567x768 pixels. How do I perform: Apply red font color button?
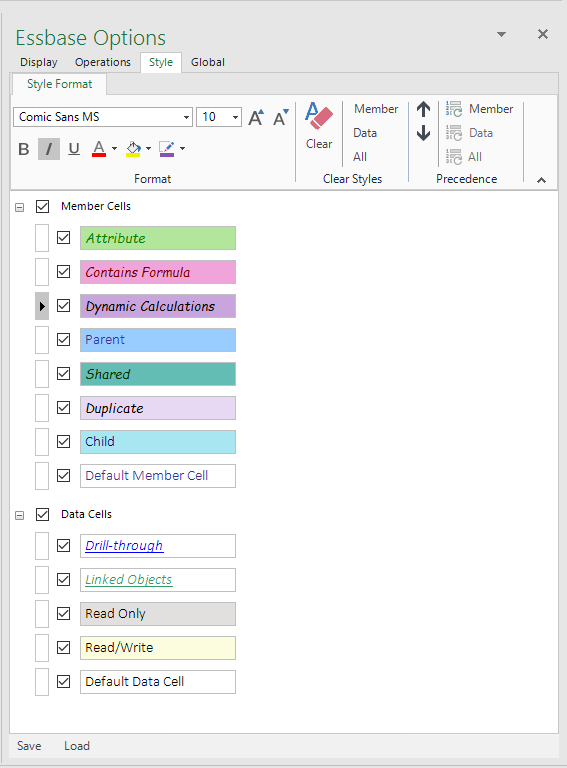point(99,149)
